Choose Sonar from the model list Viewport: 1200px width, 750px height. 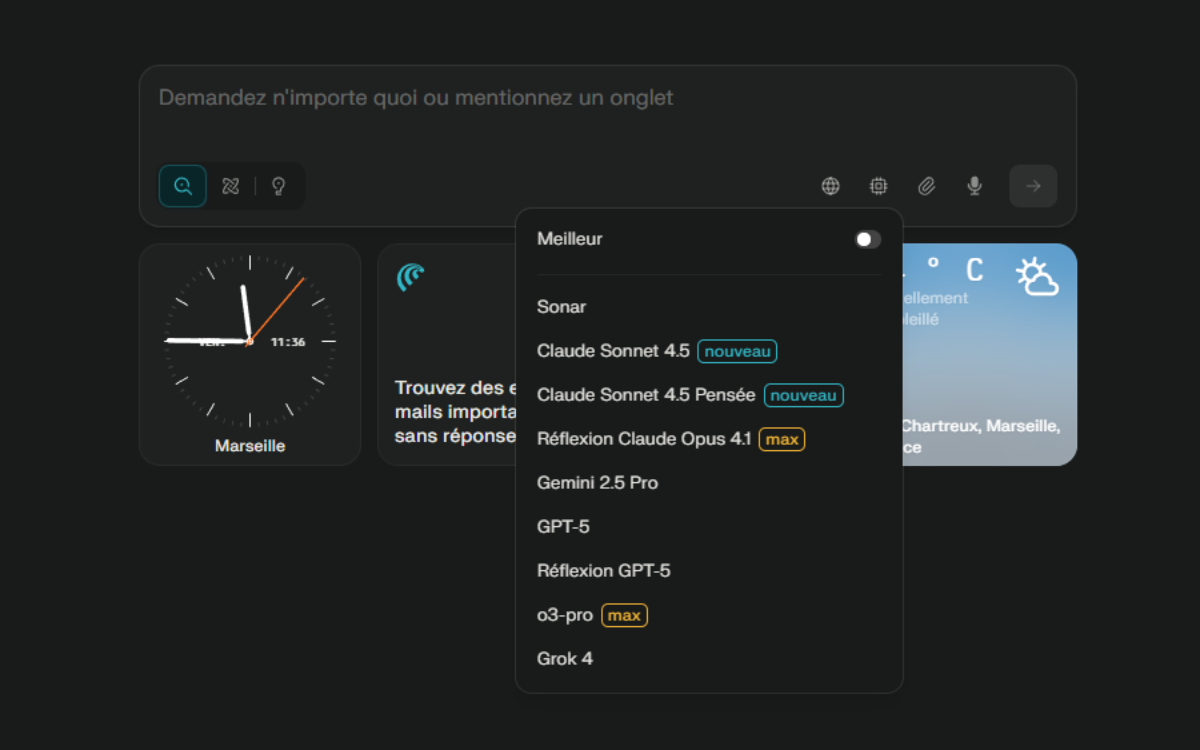(x=562, y=307)
